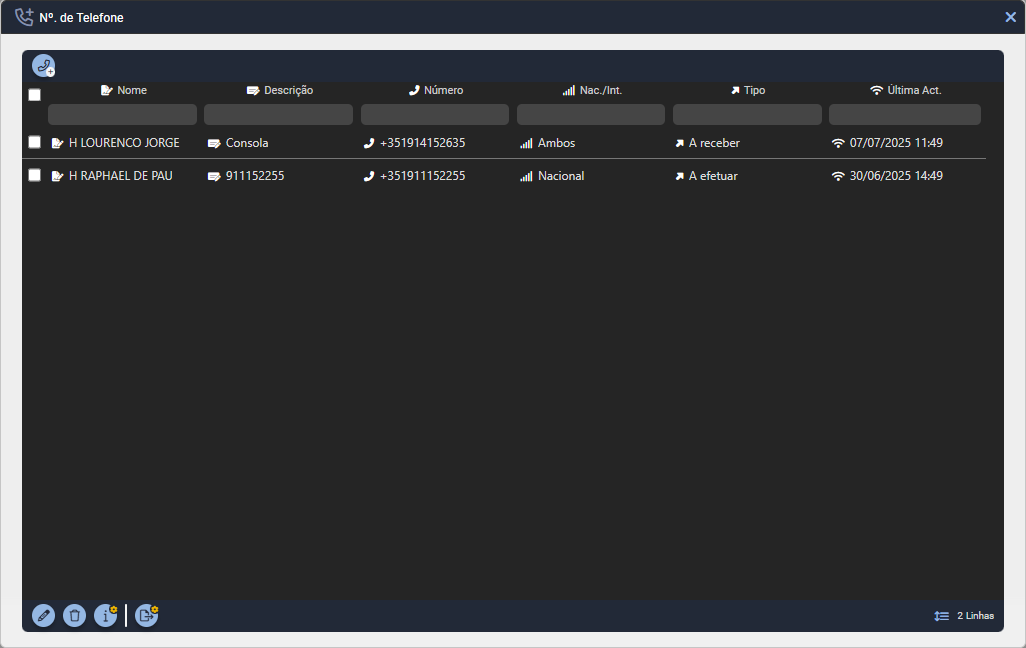Image resolution: width=1026 pixels, height=648 pixels.
Task: Click the name icon beside H LOURENCO JORGE
Action: point(58,143)
